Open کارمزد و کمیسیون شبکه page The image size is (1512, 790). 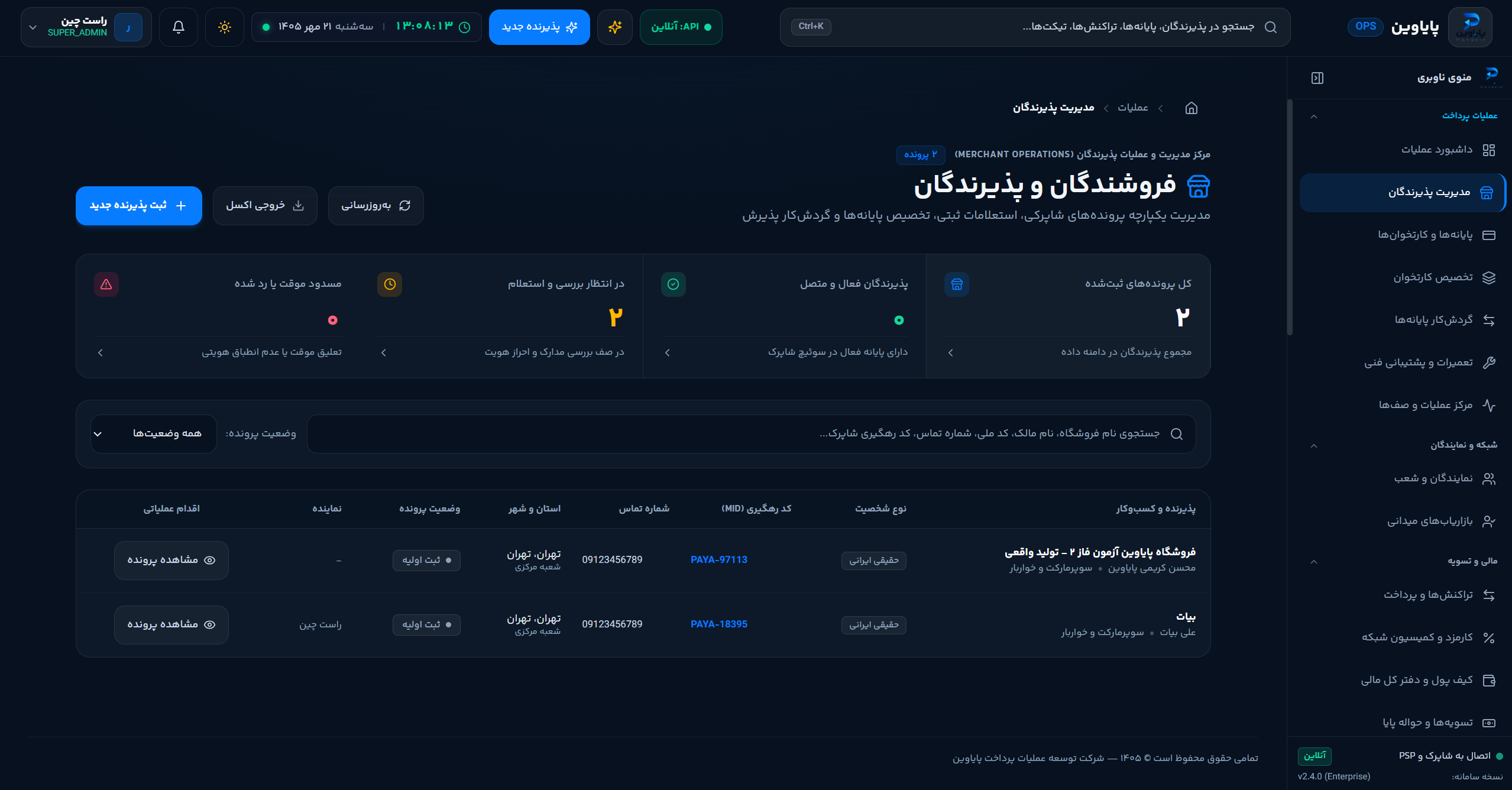coord(1403,637)
